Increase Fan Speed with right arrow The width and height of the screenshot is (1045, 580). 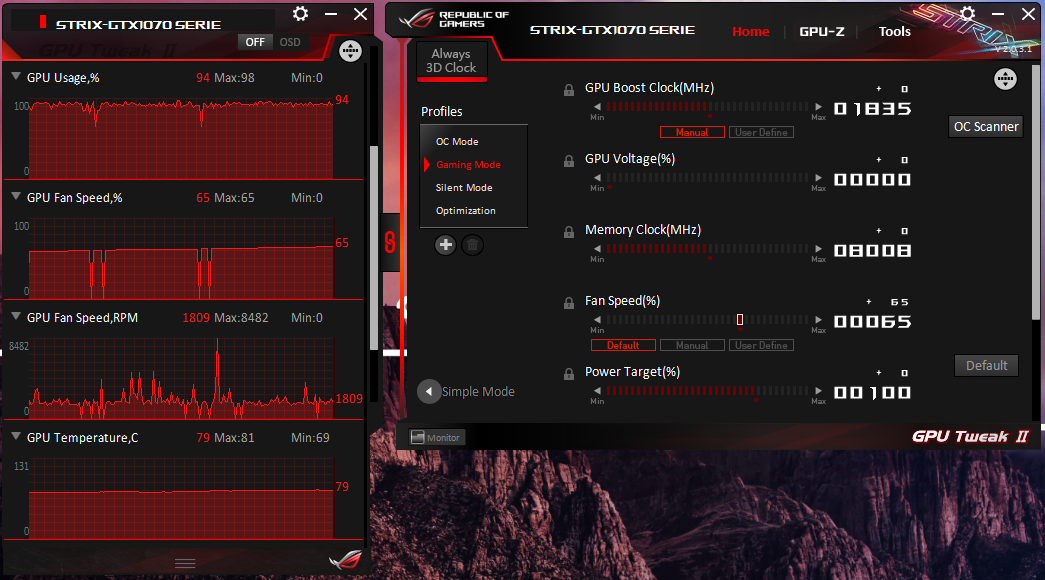pos(818,320)
